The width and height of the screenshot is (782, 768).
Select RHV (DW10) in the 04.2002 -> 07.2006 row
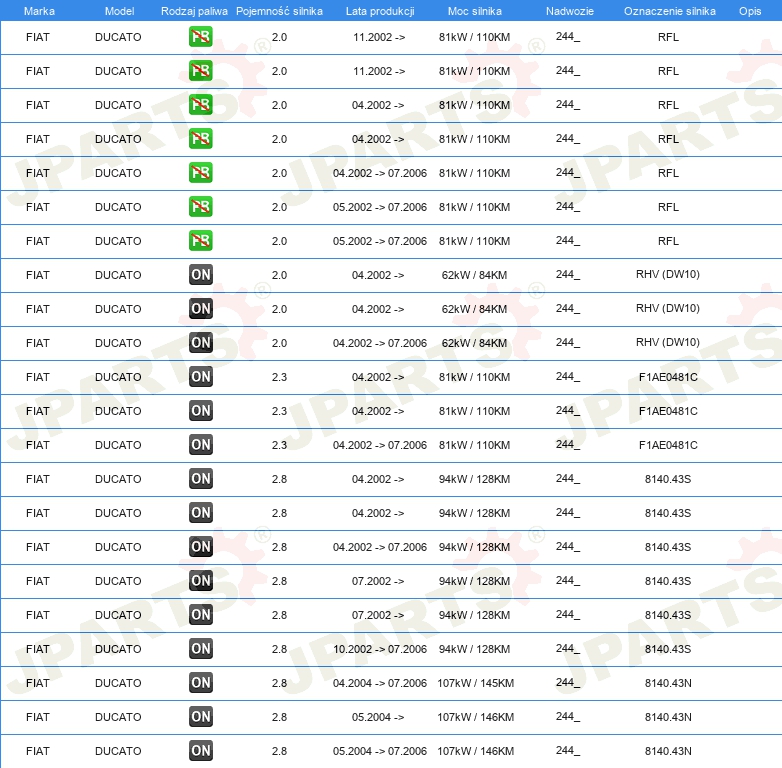[x=668, y=342]
